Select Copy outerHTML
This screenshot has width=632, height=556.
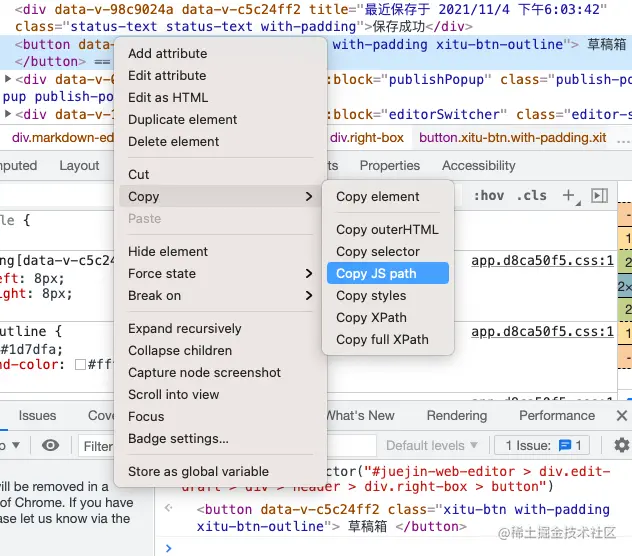388,229
